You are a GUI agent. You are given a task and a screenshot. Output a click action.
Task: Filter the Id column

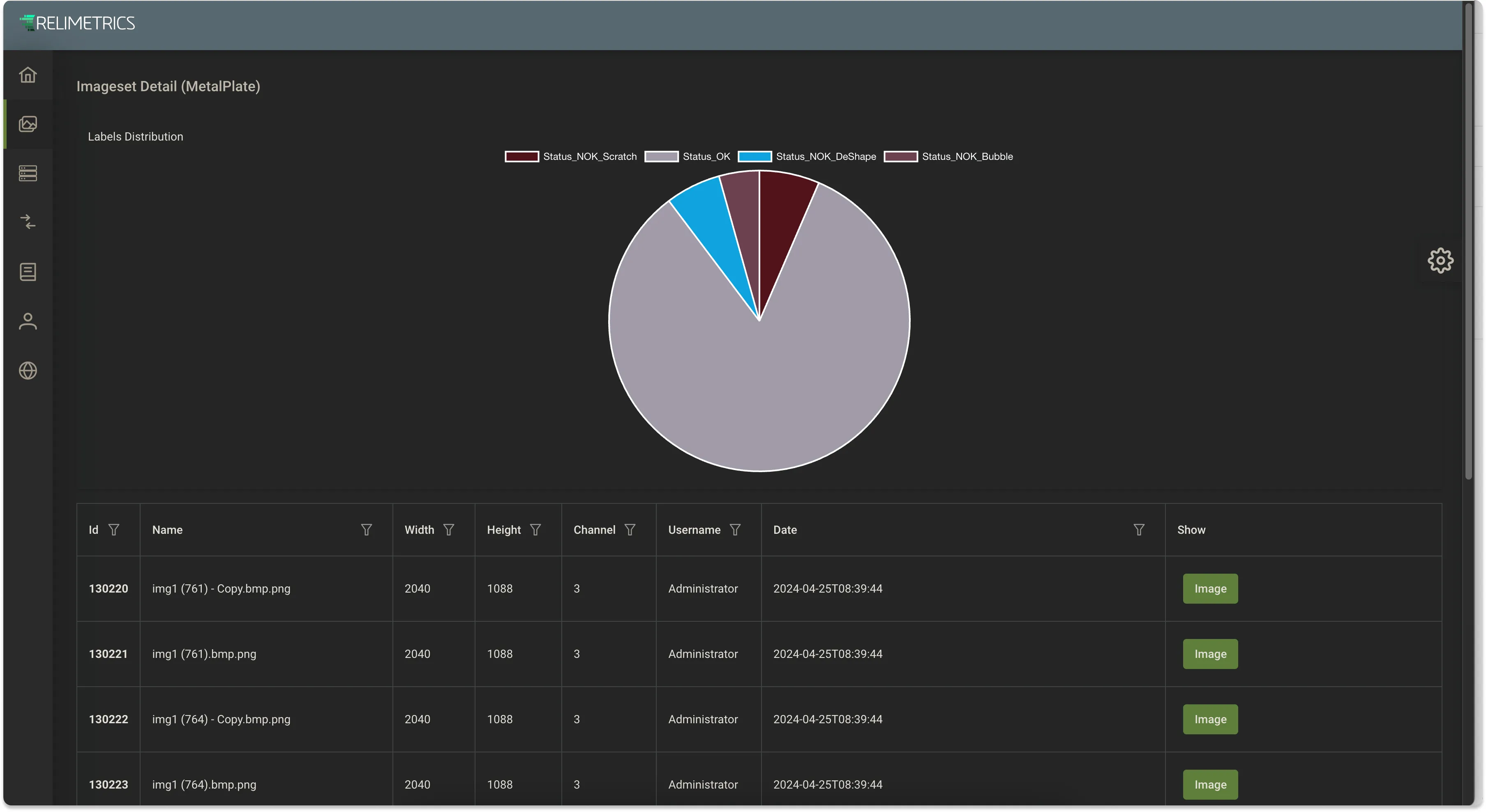click(114, 529)
